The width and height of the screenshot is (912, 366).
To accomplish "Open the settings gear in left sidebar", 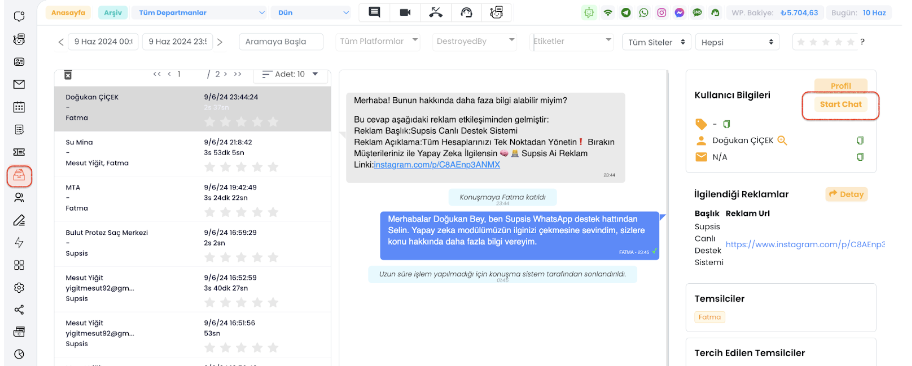I will [x=19, y=287].
